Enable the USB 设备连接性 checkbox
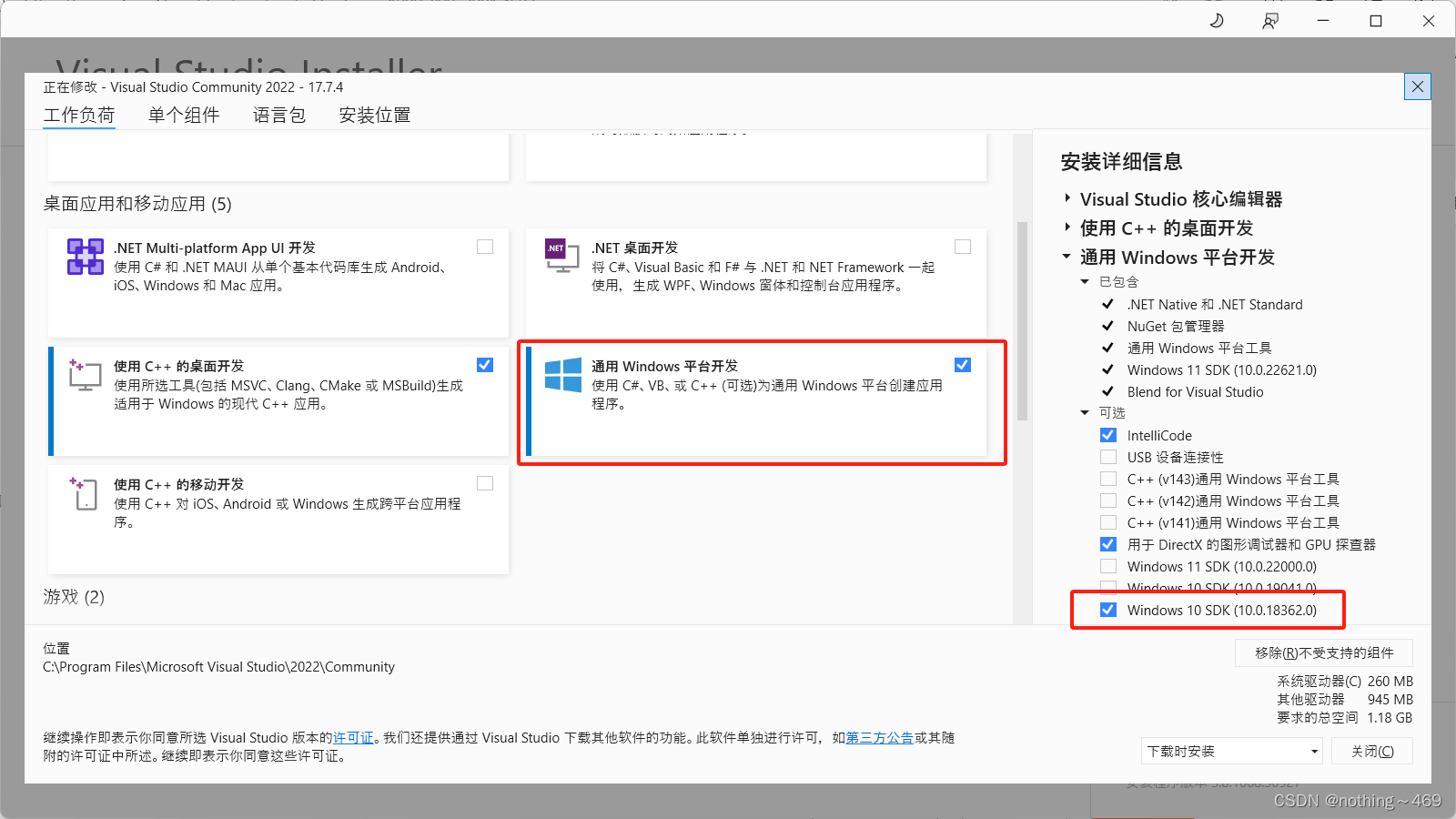 (1108, 456)
